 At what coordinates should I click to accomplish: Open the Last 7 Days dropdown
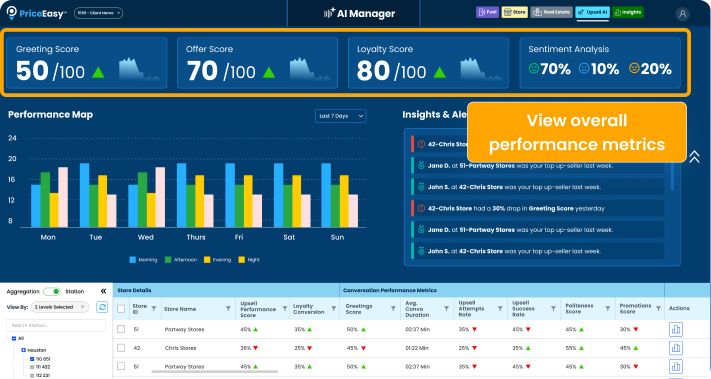coord(341,116)
